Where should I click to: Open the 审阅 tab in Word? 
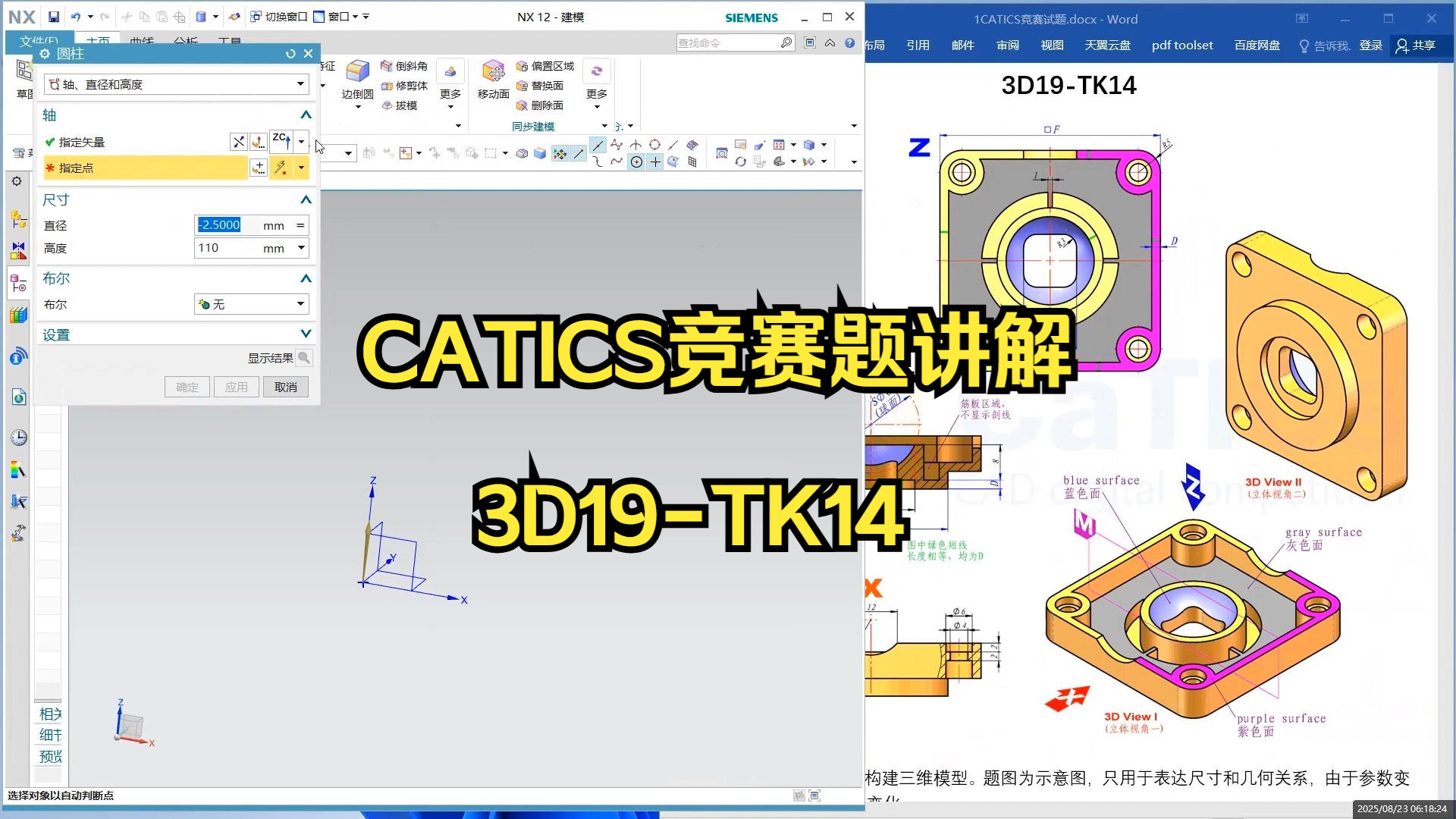pos(1007,45)
